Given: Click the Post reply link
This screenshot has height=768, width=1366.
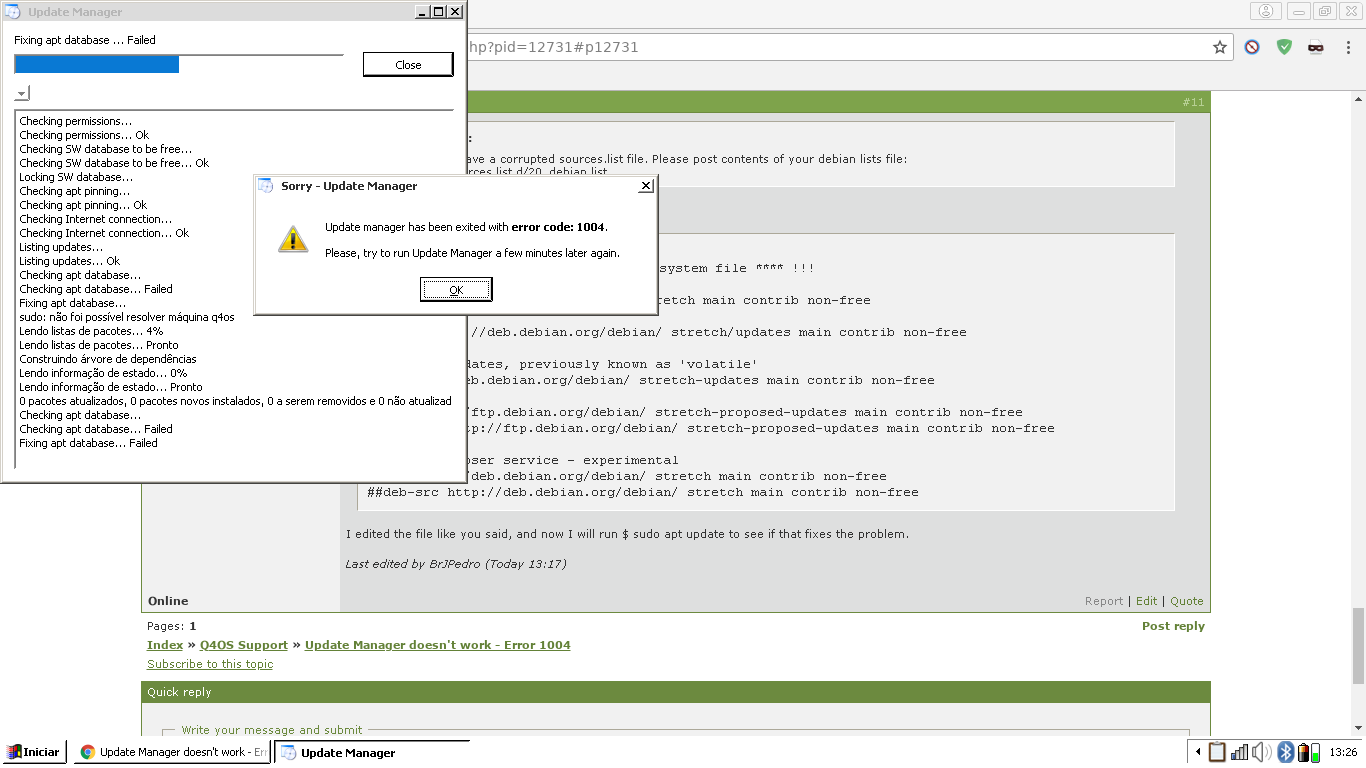Looking at the screenshot, I should (x=1173, y=626).
